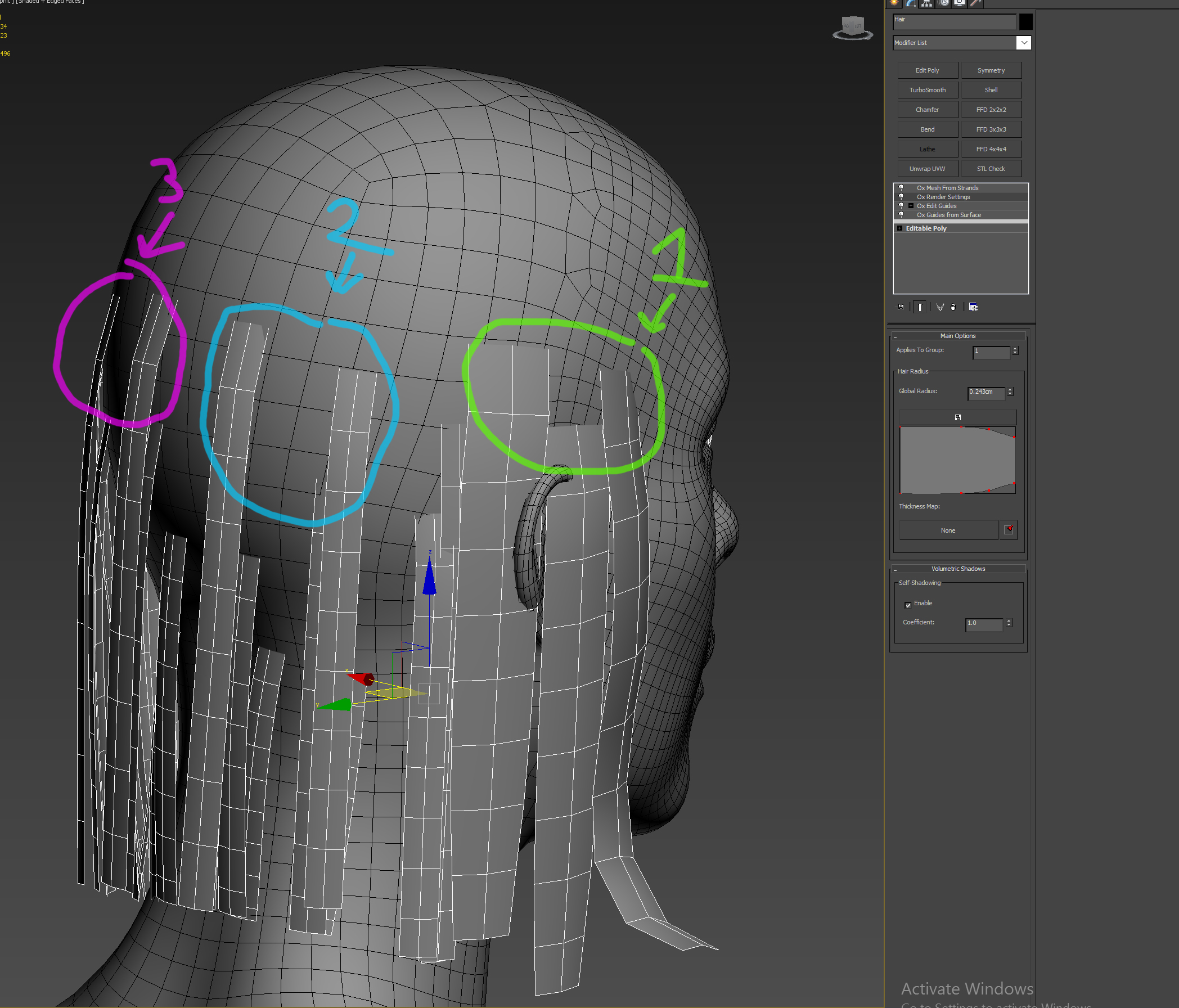Toggle Ox Guides from Surface lightbulb
1179x1008 pixels.
[x=901, y=214]
